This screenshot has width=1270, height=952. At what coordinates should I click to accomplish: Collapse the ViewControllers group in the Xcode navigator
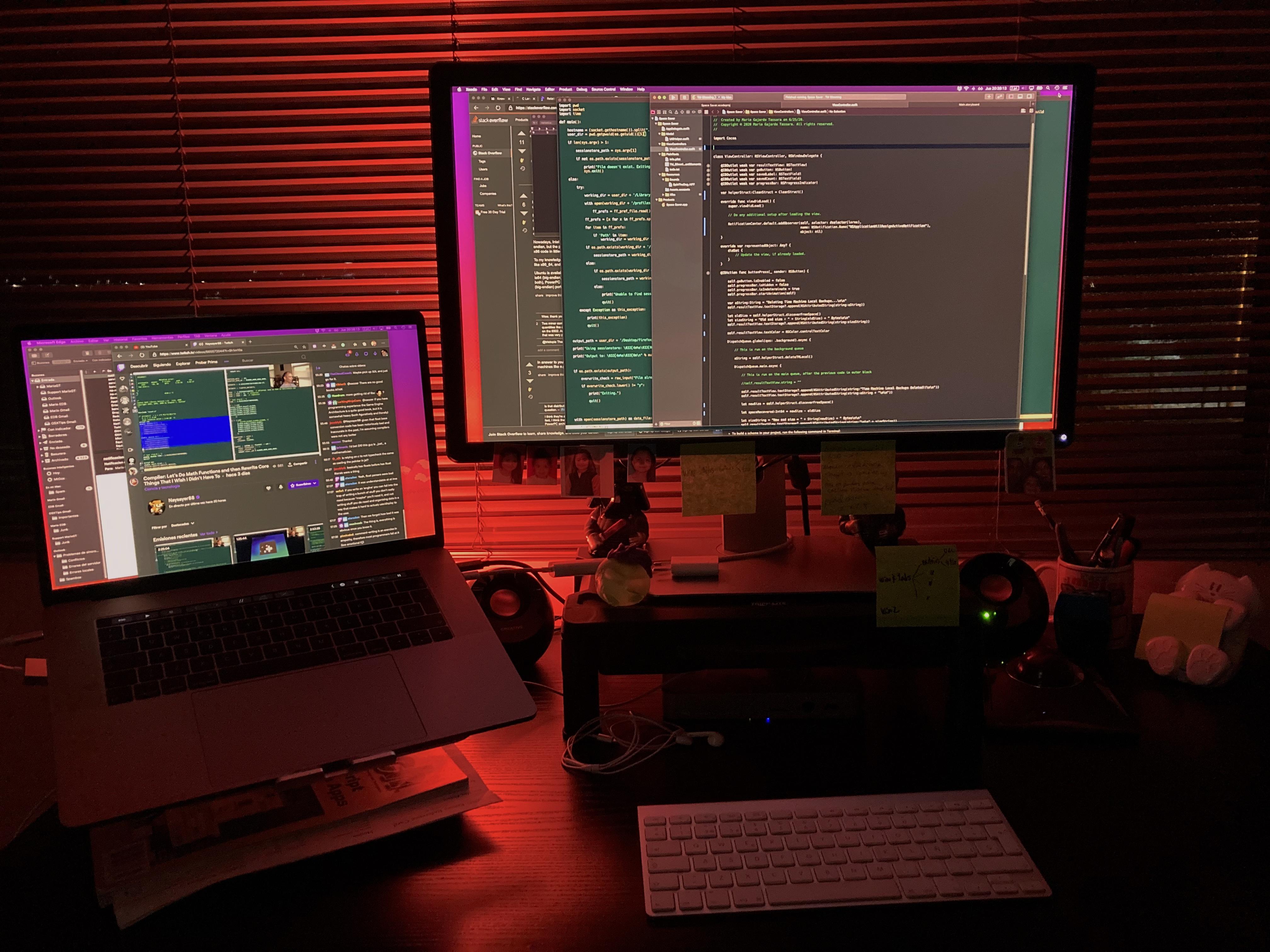(660, 144)
